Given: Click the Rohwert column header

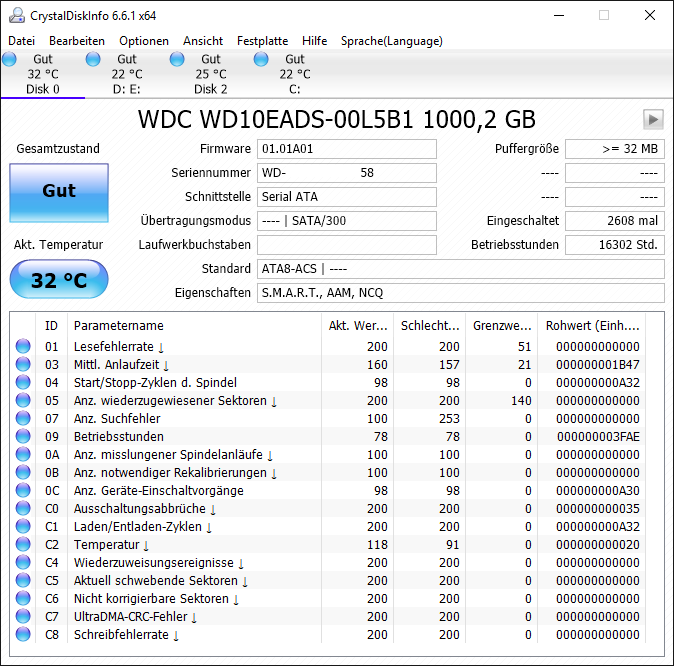Looking at the screenshot, I should (592, 325).
